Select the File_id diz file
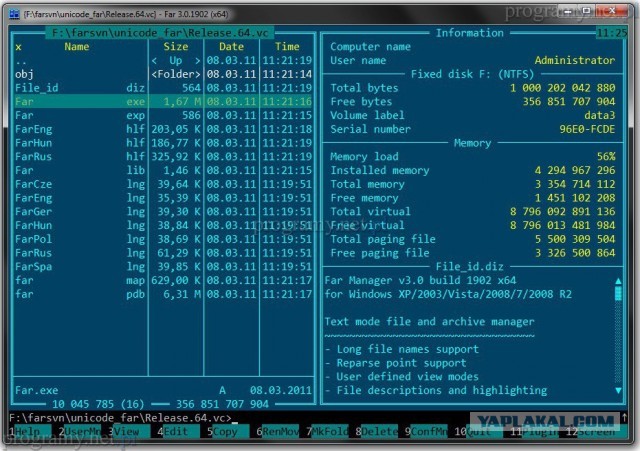 (x=163, y=88)
